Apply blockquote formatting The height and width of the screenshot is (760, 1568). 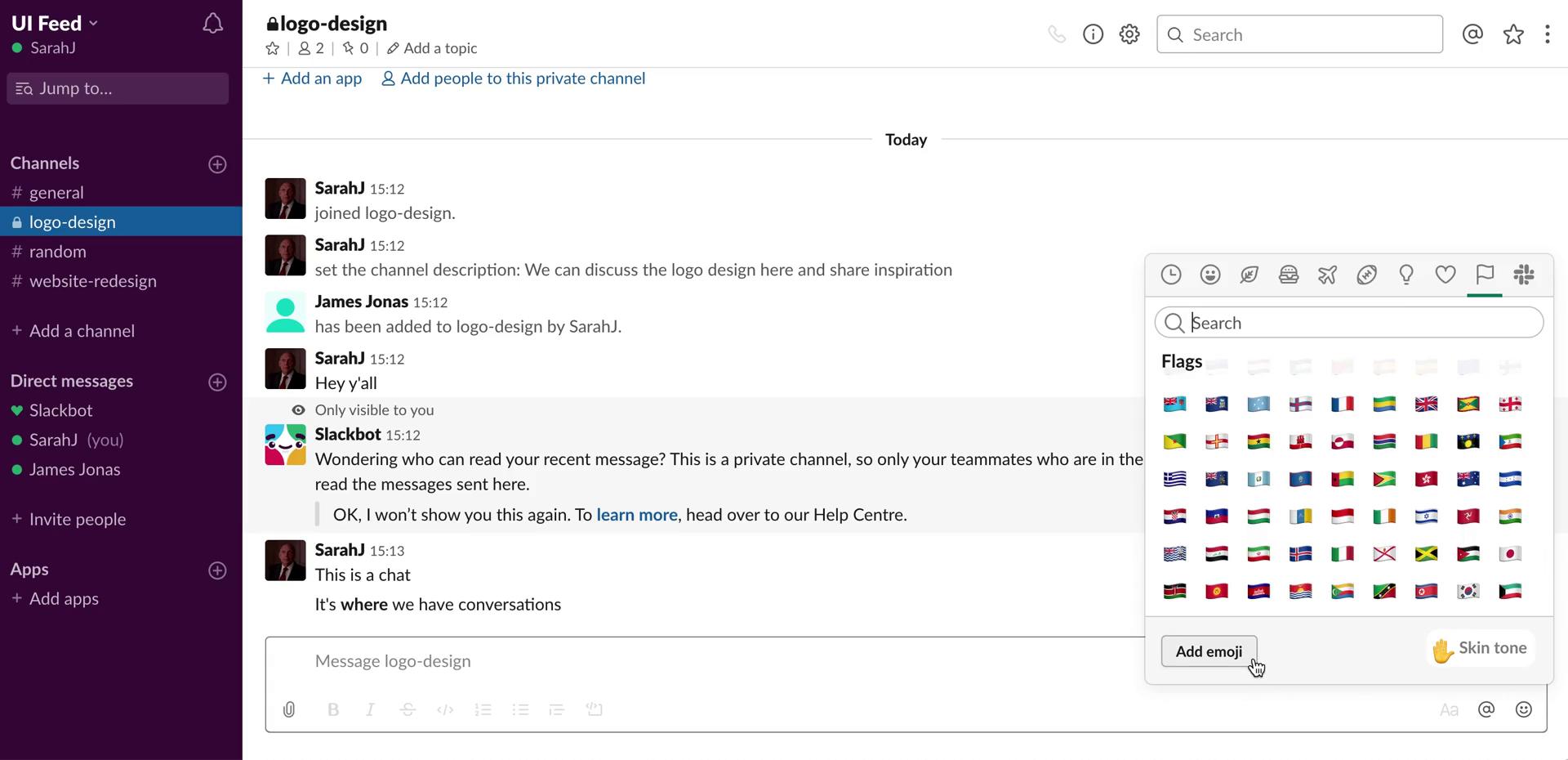[557, 709]
